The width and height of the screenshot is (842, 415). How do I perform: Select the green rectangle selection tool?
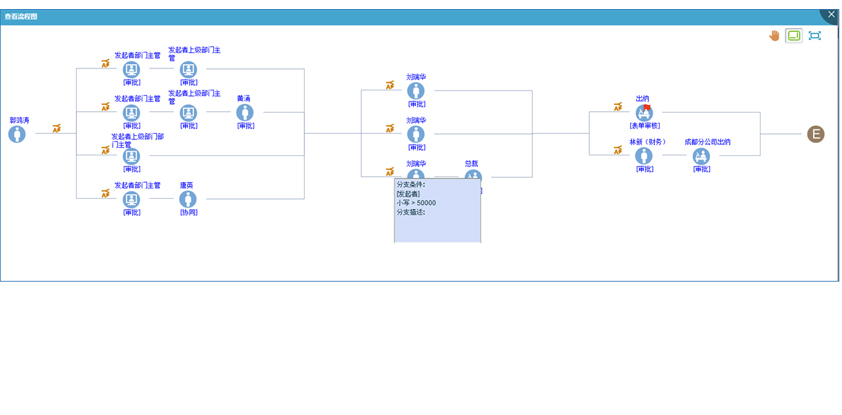point(794,36)
